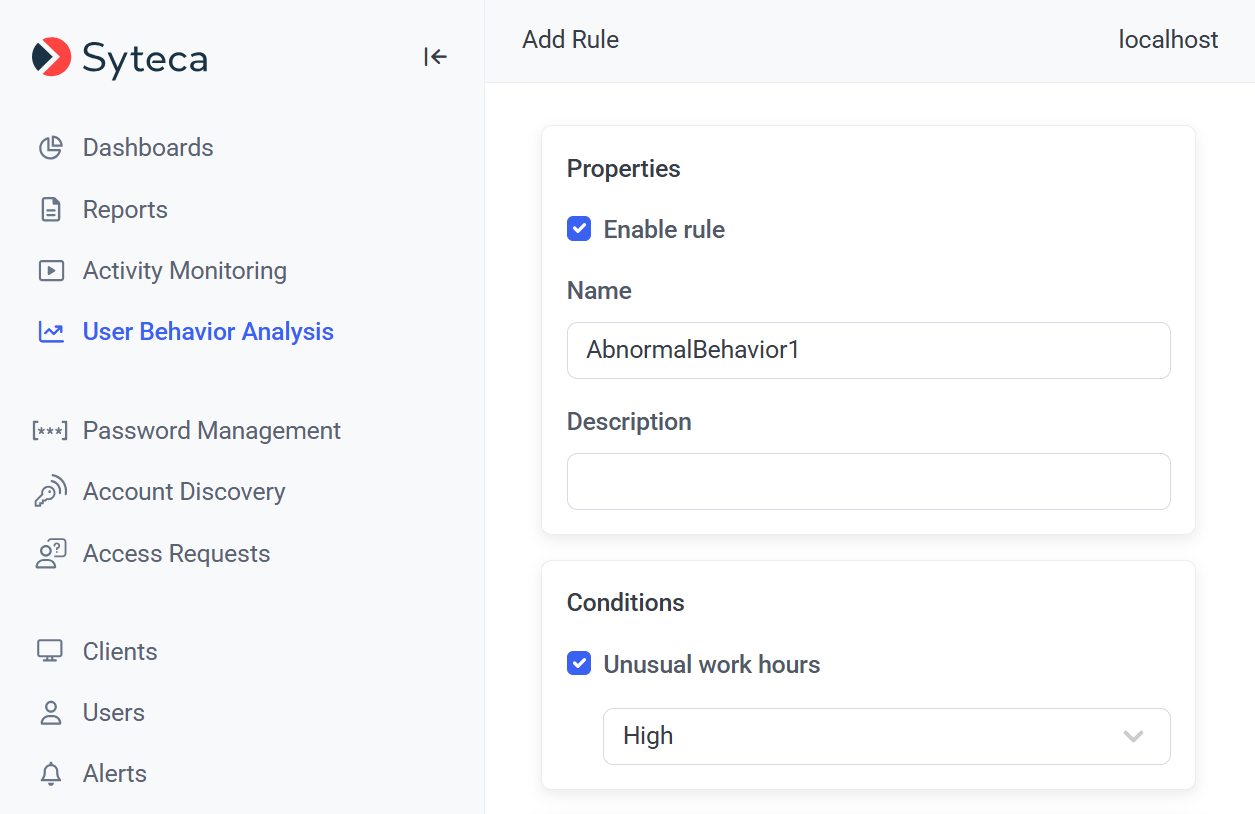Image resolution: width=1255 pixels, height=814 pixels.
Task: Click the Activity Monitoring play icon
Action: click(x=51, y=271)
